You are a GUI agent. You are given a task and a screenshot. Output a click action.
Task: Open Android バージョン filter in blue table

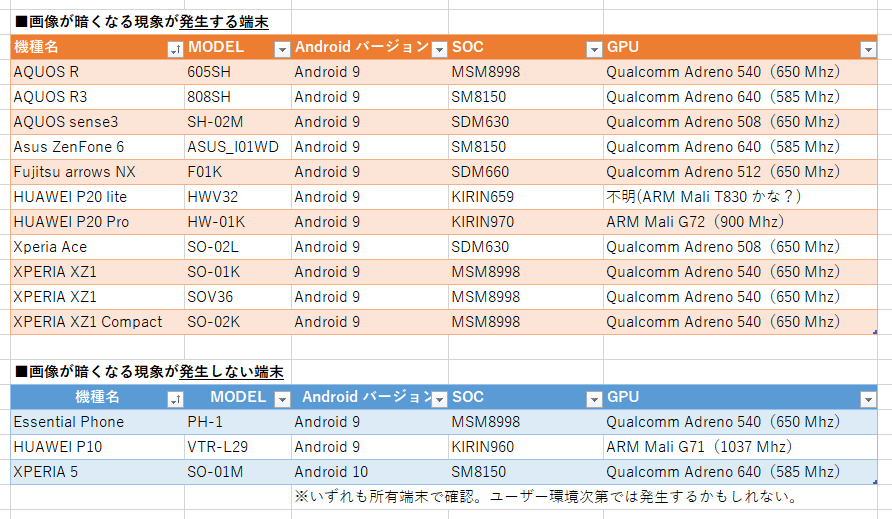click(439, 400)
